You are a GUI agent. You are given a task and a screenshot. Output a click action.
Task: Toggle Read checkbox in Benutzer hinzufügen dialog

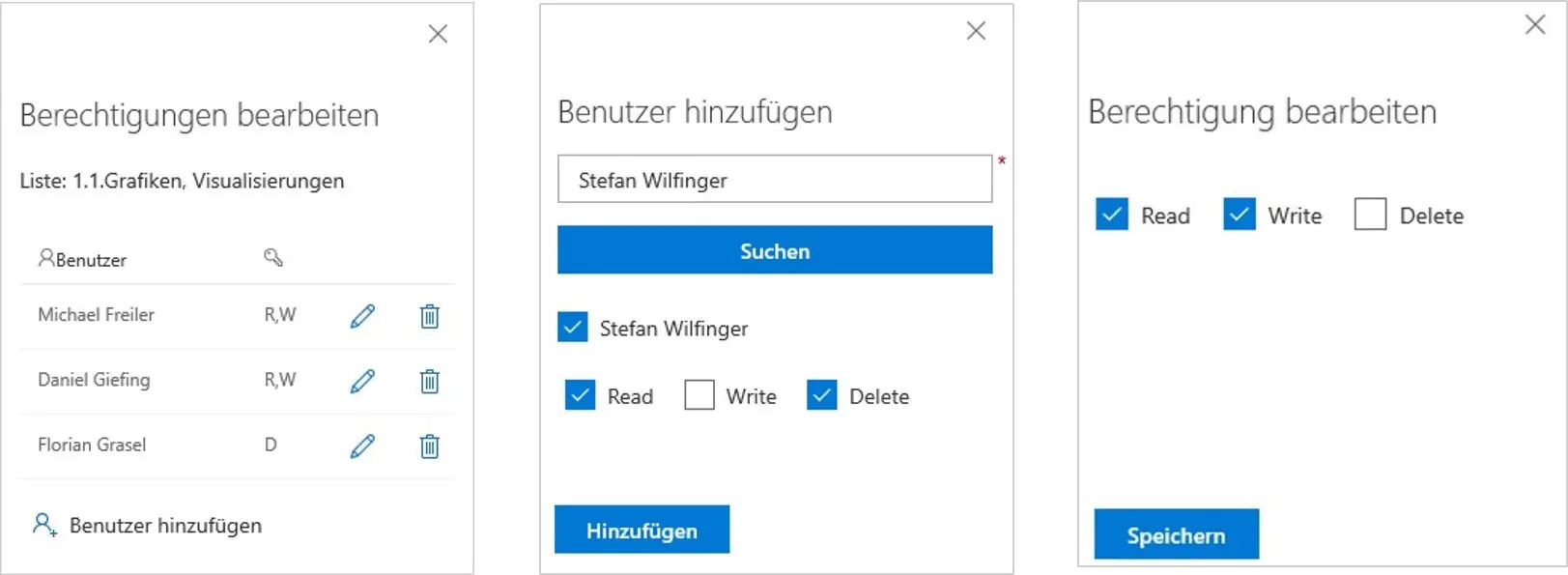click(x=580, y=395)
